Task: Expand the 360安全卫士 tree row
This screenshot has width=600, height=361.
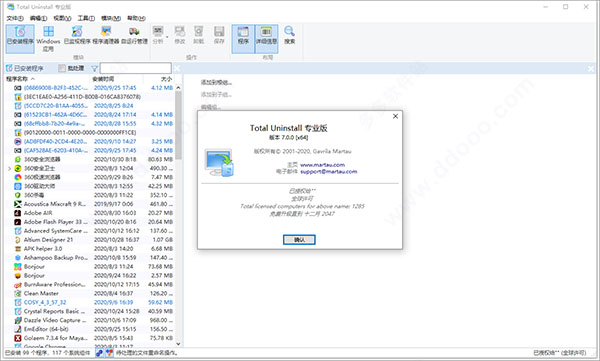Action: coord(10,168)
